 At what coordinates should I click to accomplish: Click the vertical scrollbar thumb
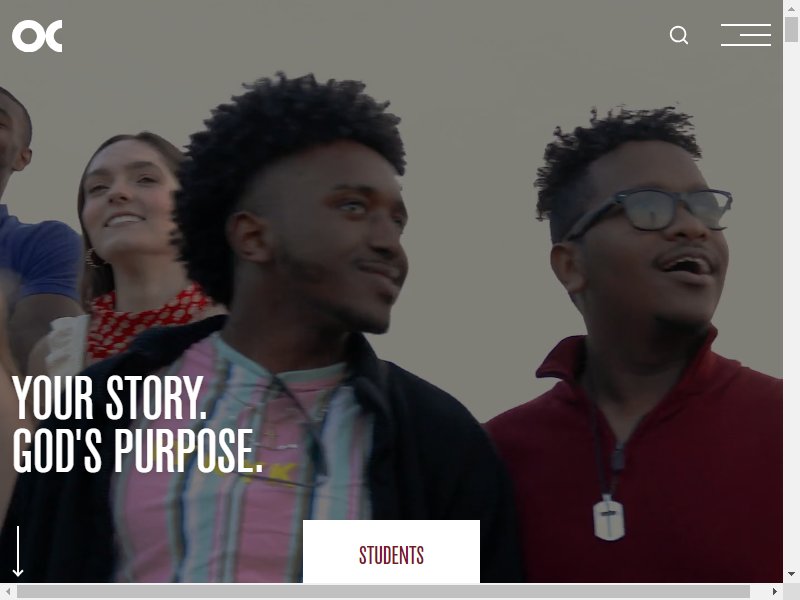pyautogui.click(x=791, y=29)
